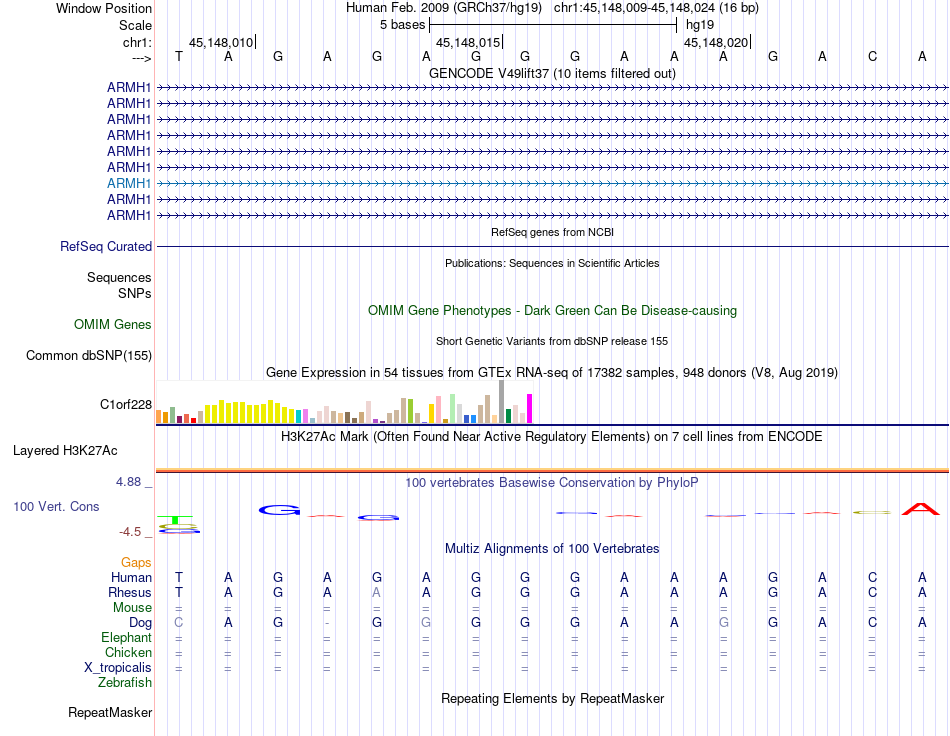The height and width of the screenshot is (736, 950).
Task: Open the H3K27Ac Mark track title
Action: pyautogui.click(x=552, y=437)
